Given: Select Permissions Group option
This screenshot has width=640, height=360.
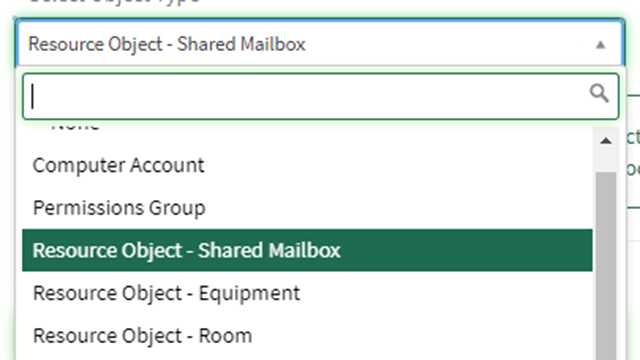Looking at the screenshot, I should click(x=307, y=208).
